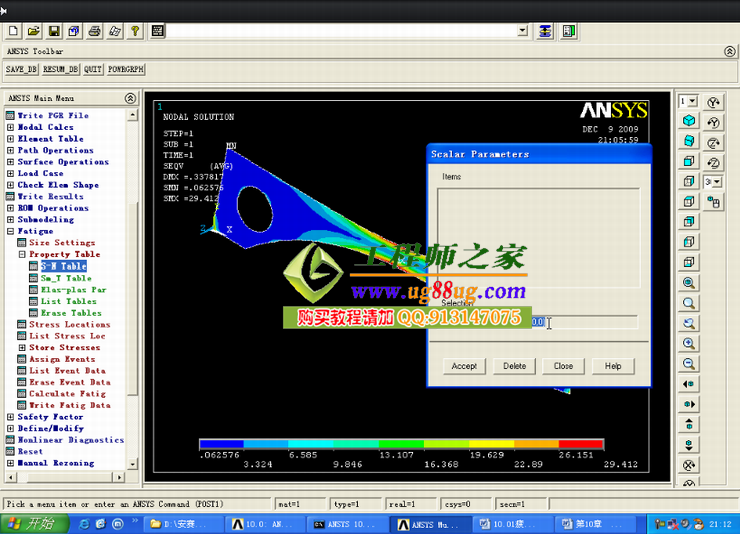Click the Raise Hidden windows icon

(x=545, y=31)
